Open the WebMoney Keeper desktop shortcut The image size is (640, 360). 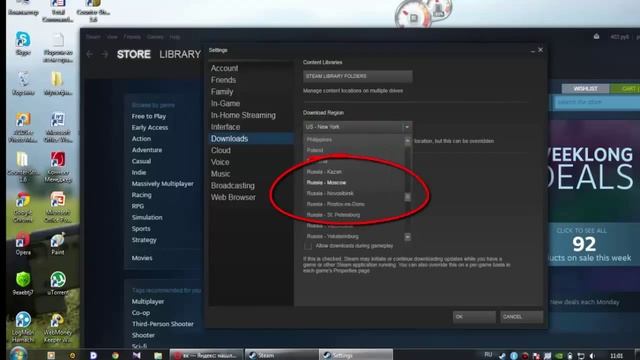pyautogui.click(x=58, y=327)
